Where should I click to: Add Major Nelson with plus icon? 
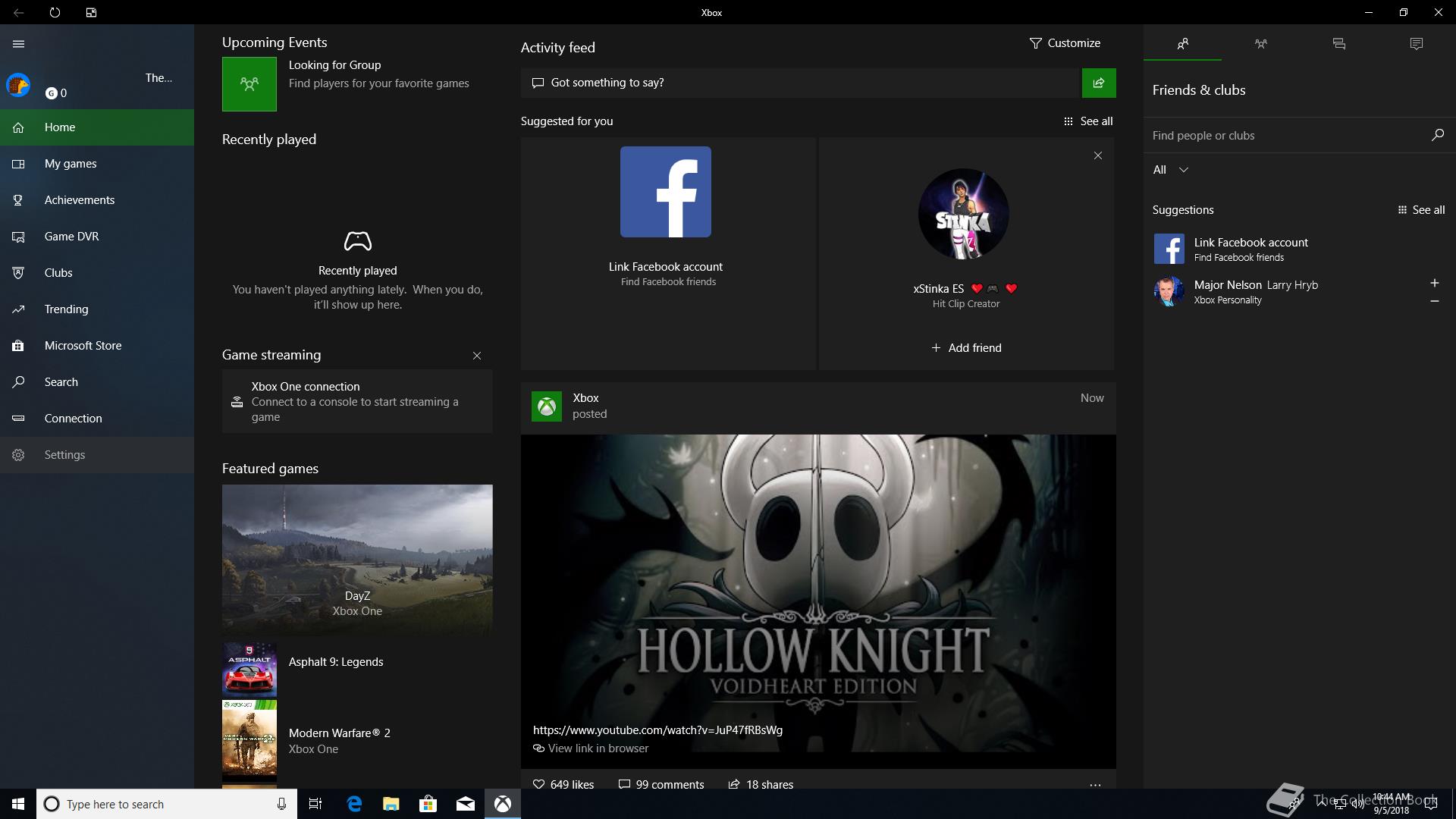click(1434, 283)
